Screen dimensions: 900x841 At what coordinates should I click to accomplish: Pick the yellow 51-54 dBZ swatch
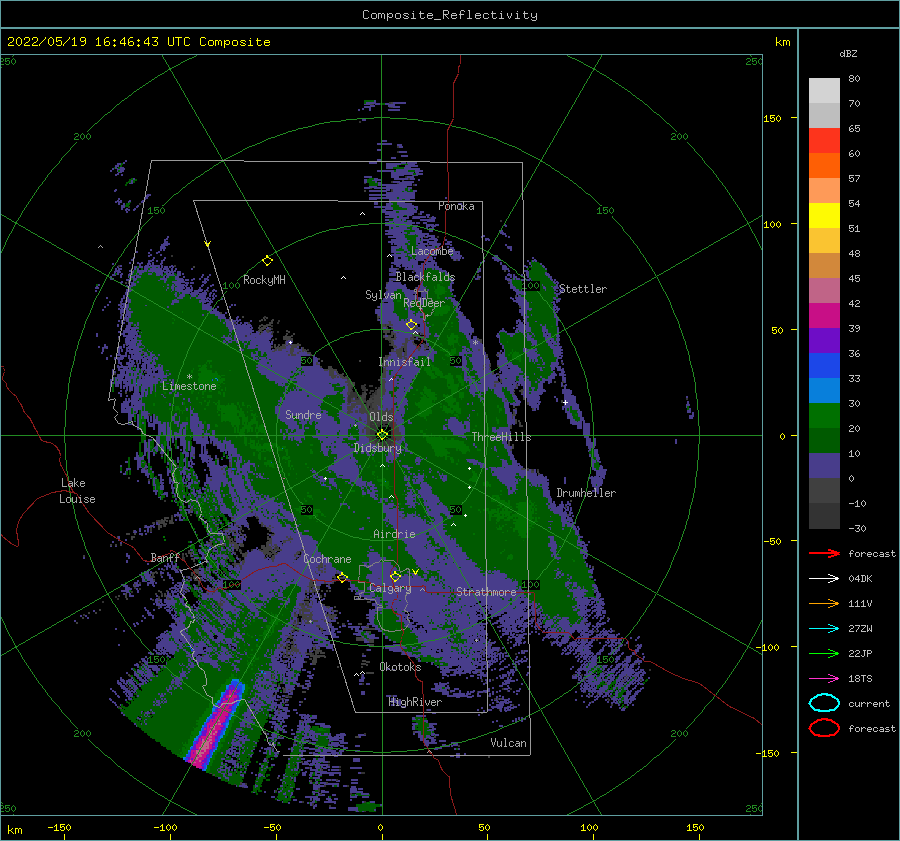[x=824, y=216]
